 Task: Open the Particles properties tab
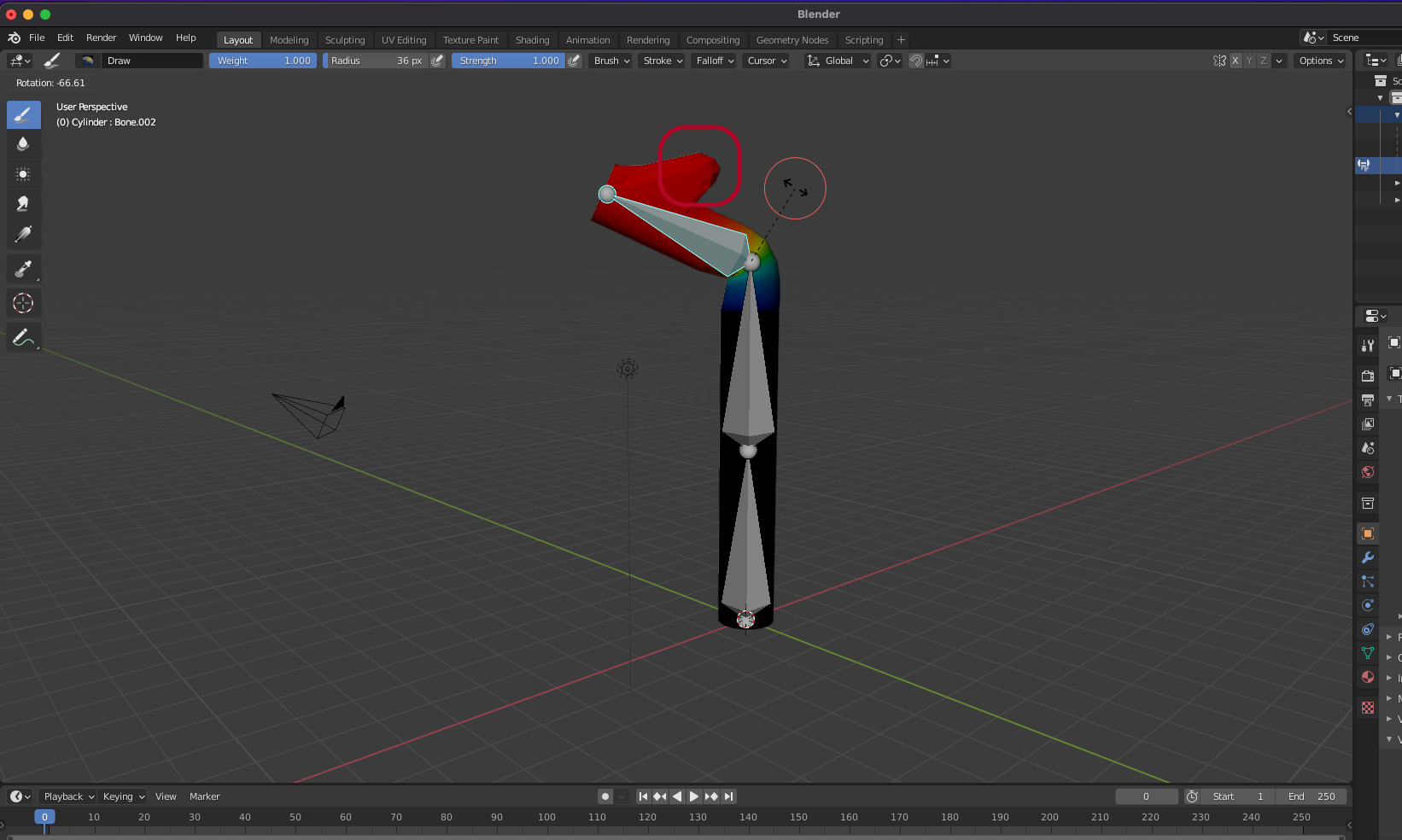coord(1367,581)
